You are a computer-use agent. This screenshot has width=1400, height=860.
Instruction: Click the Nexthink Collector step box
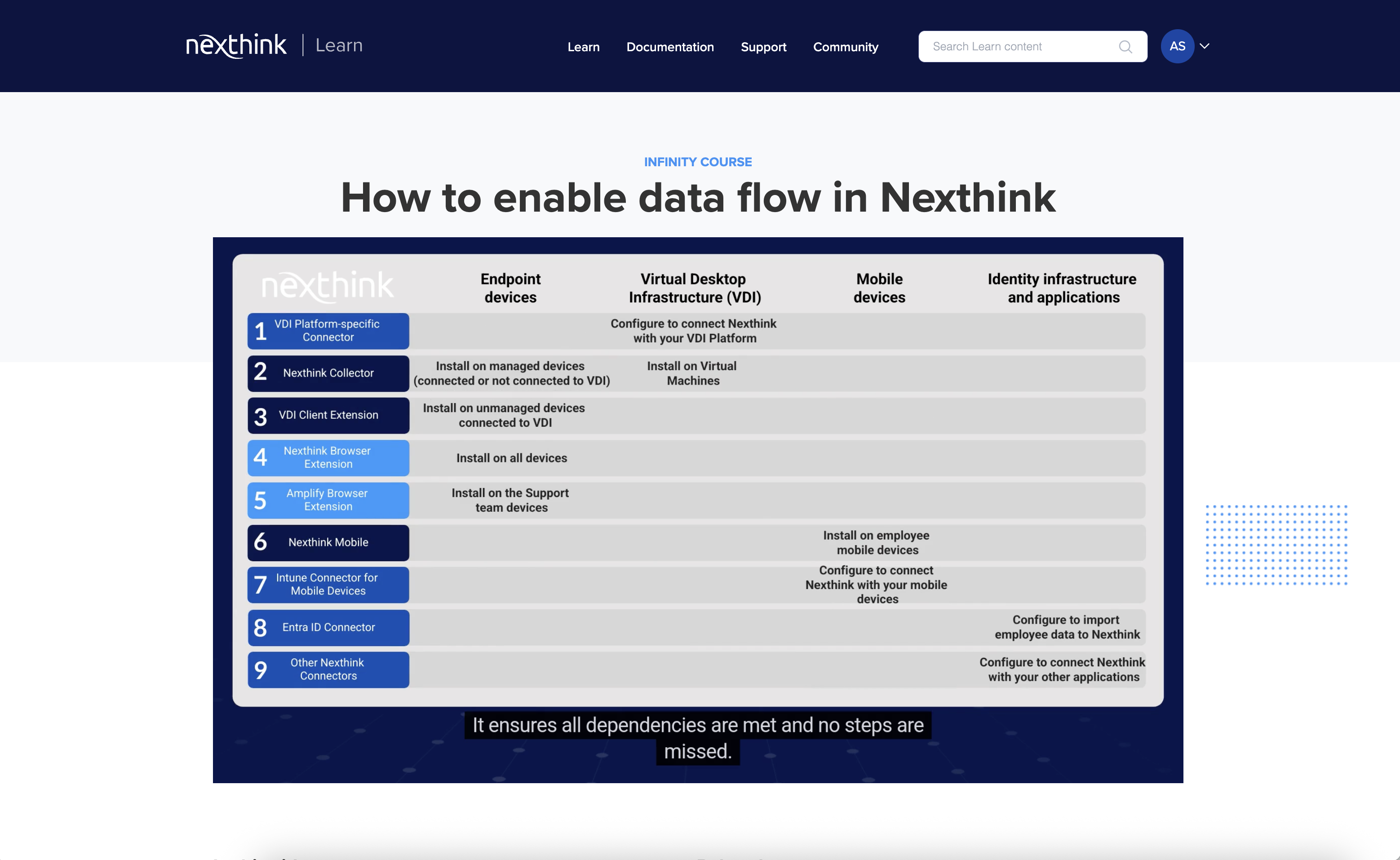328,373
